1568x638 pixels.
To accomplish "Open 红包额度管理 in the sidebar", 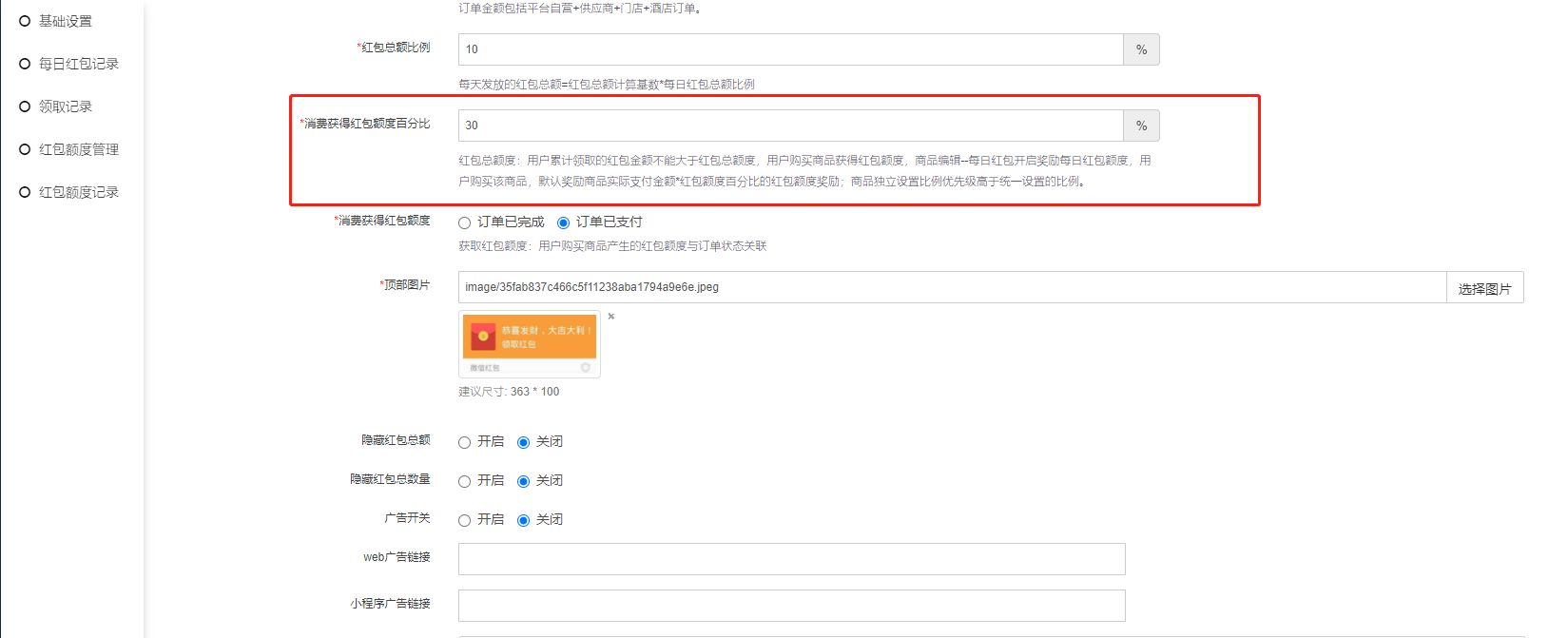I will [x=78, y=149].
